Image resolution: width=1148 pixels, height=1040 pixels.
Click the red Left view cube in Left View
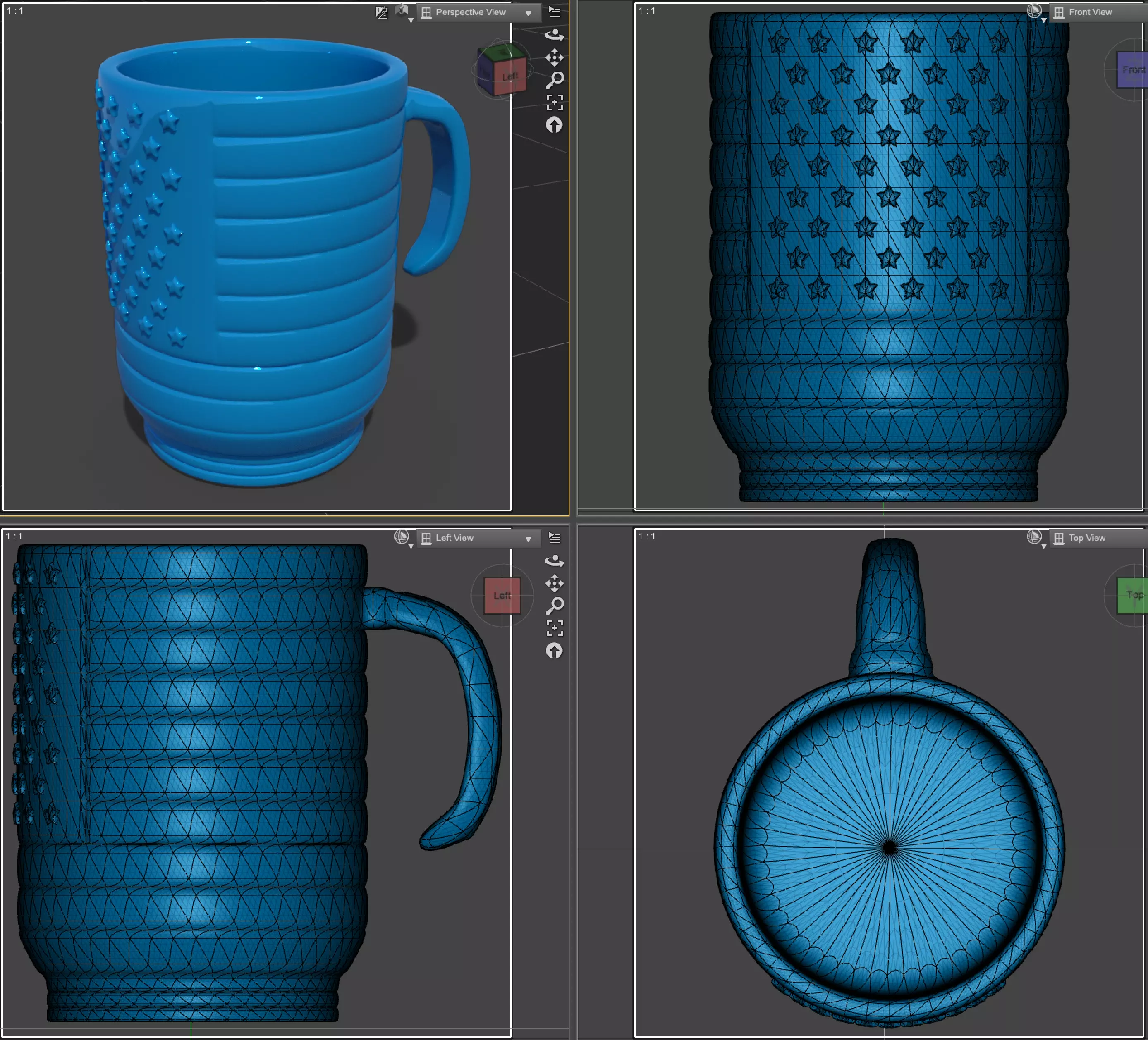coord(502,595)
